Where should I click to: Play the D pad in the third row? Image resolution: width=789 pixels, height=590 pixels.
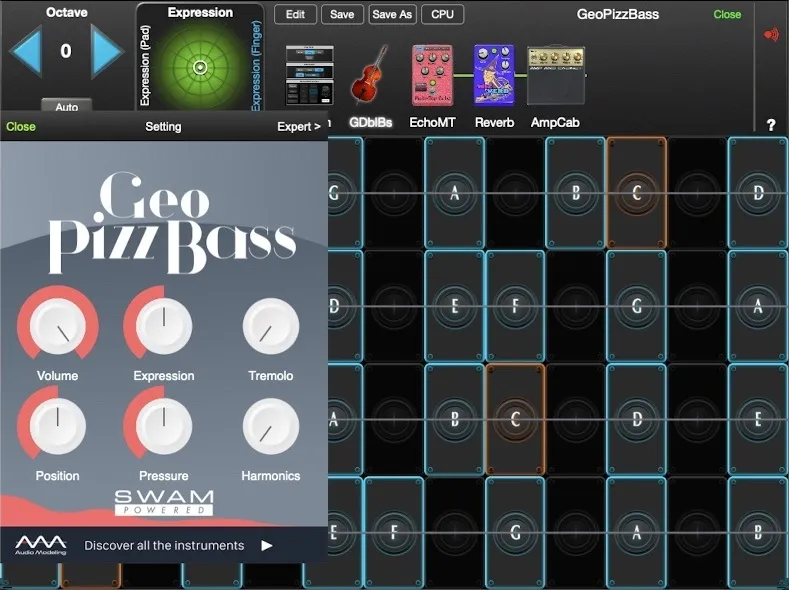(637, 419)
